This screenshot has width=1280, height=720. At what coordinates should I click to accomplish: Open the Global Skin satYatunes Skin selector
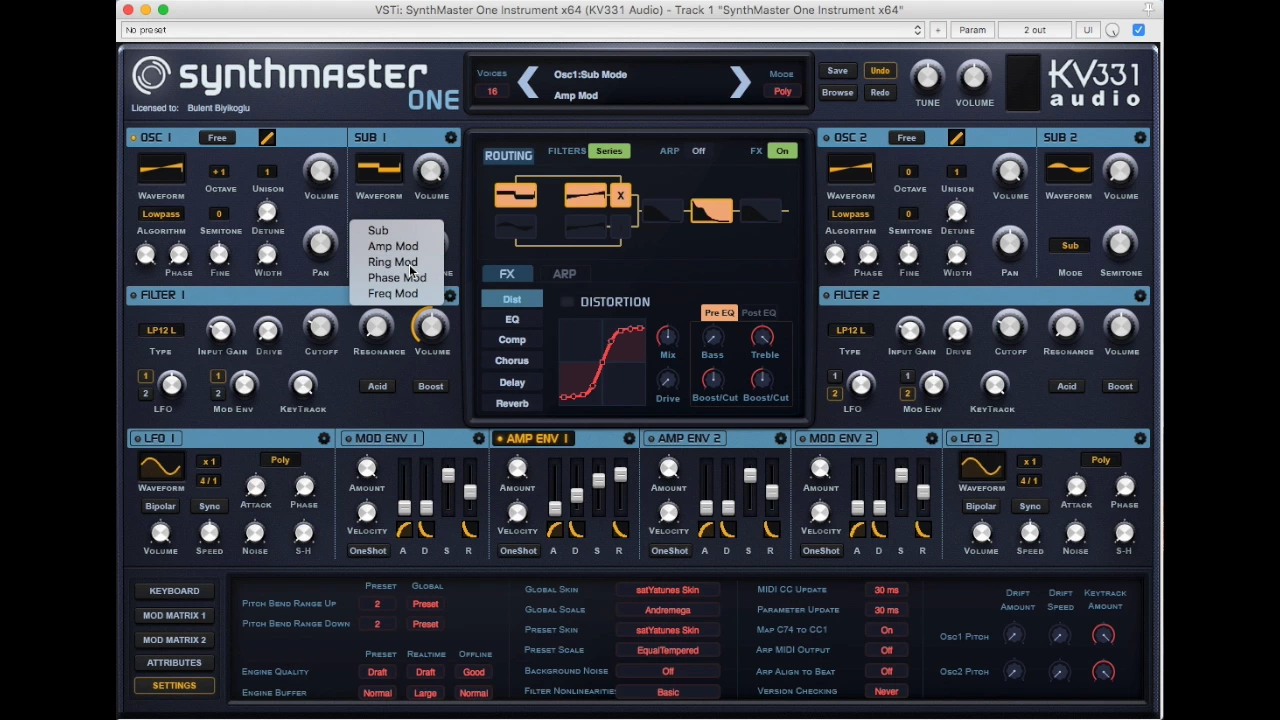pos(667,590)
